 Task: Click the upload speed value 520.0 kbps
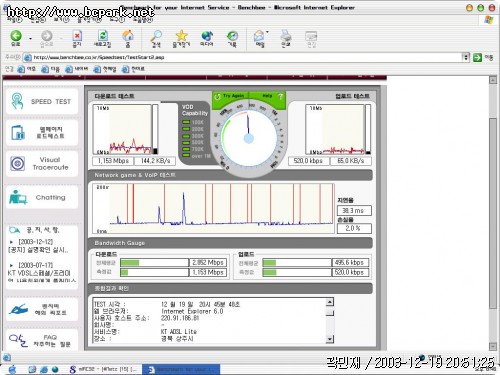pyautogui.click(x=308, y=161)
